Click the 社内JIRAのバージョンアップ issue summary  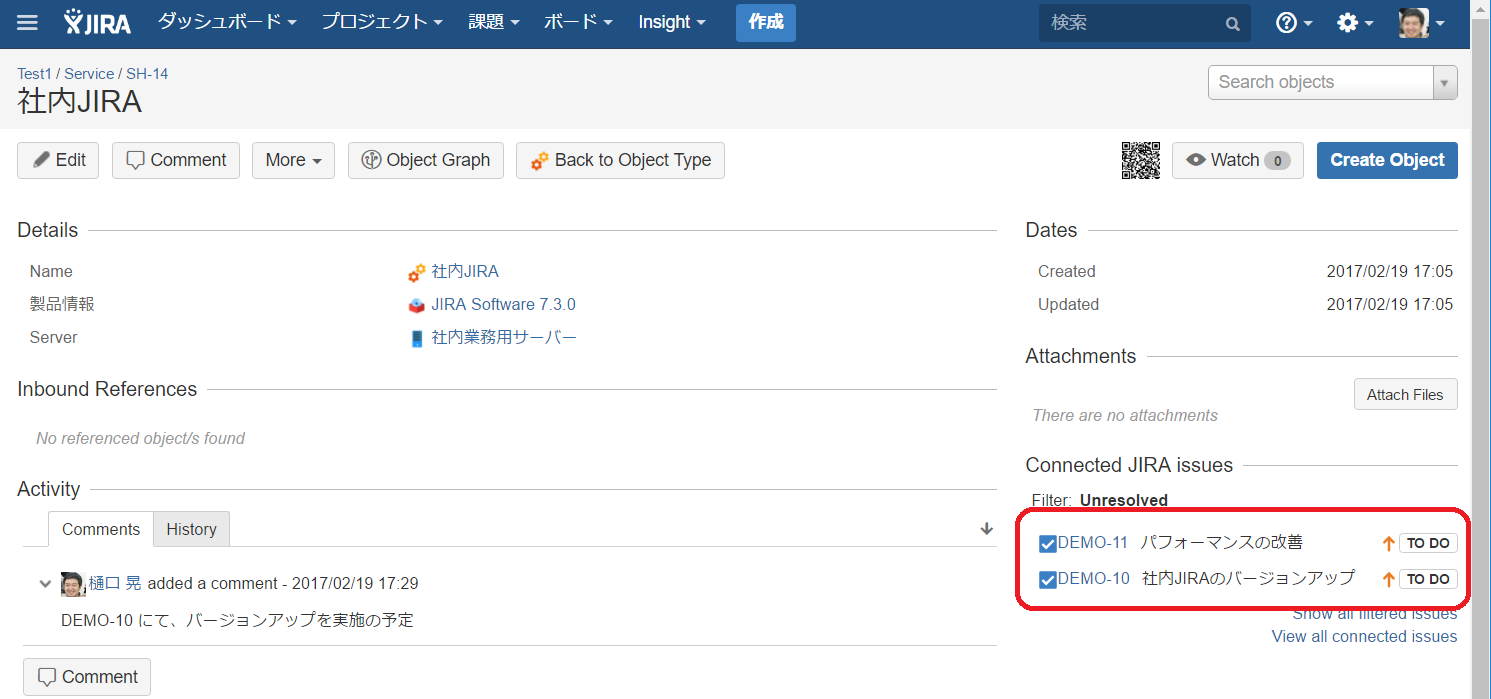[1248, 578]
